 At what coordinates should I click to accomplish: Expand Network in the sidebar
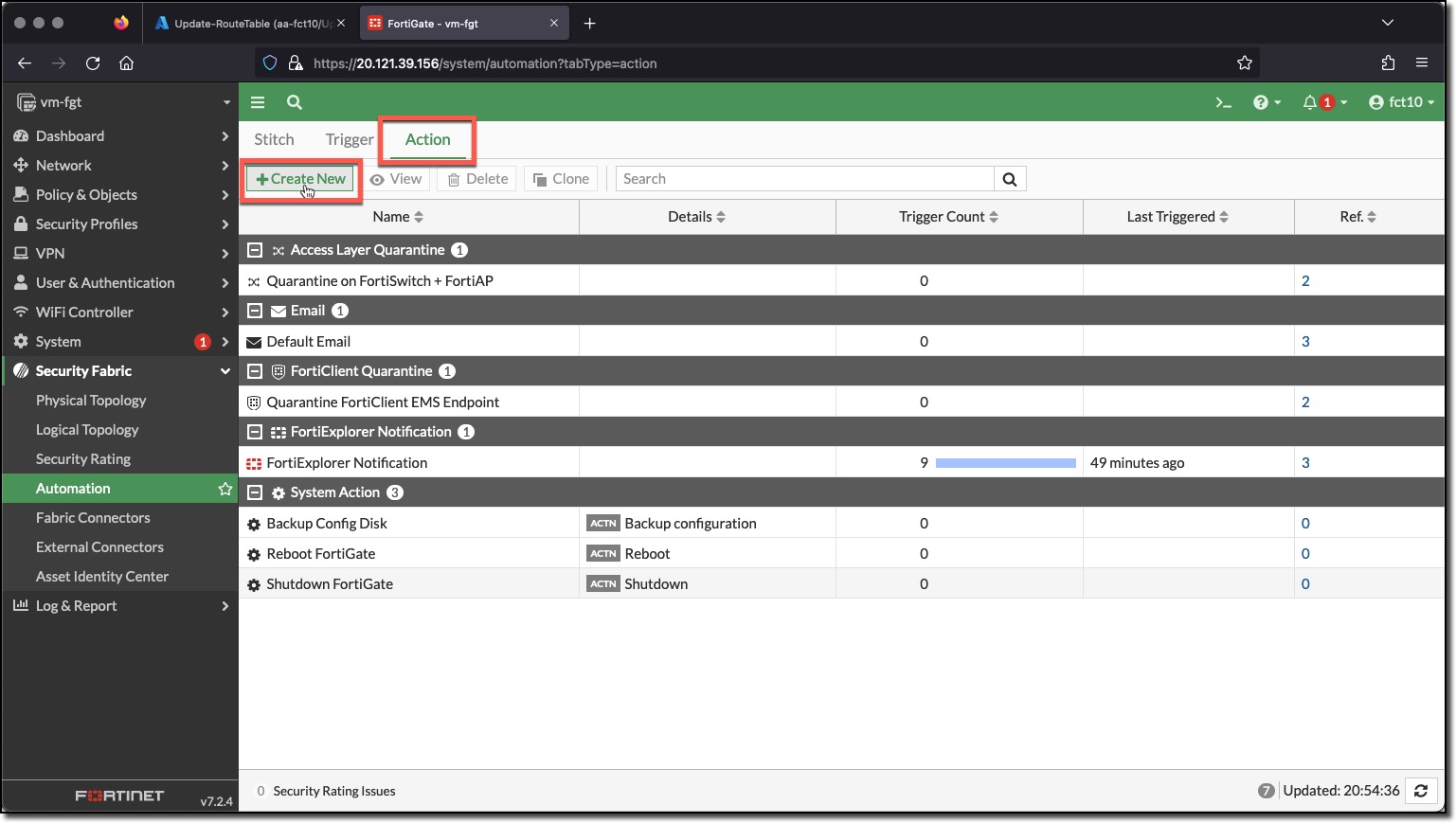120,166
